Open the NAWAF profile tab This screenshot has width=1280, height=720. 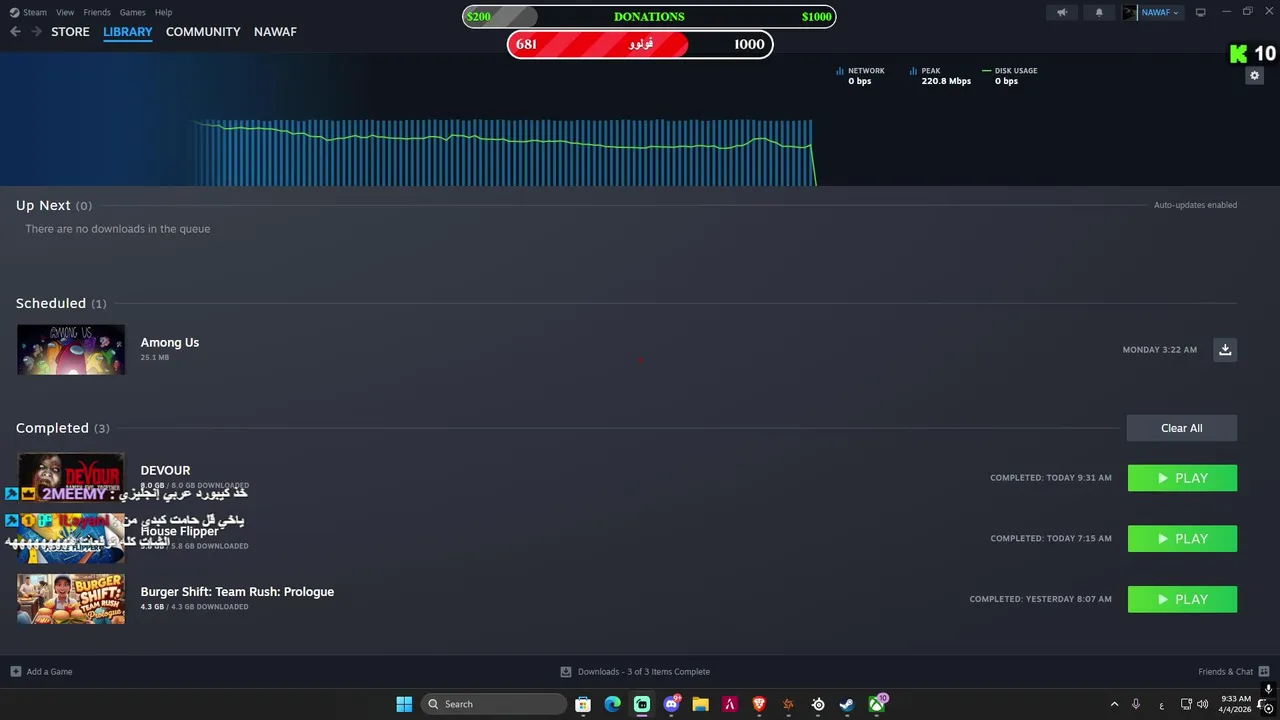coord(275,32)
